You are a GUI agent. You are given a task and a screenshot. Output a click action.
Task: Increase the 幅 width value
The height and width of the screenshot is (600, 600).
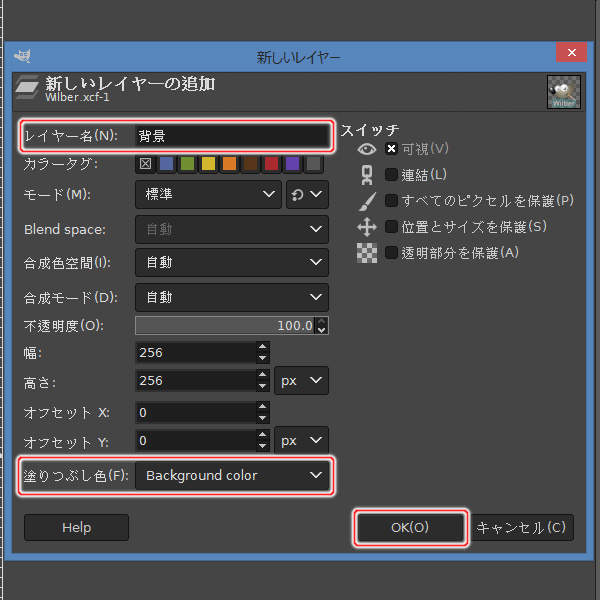[x=262, y=347]
